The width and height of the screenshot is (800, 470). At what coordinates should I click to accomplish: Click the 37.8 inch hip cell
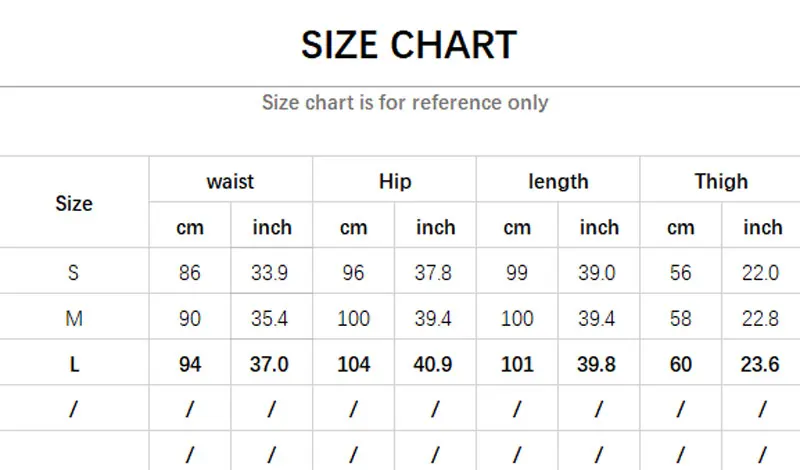(x=435, y=272)
